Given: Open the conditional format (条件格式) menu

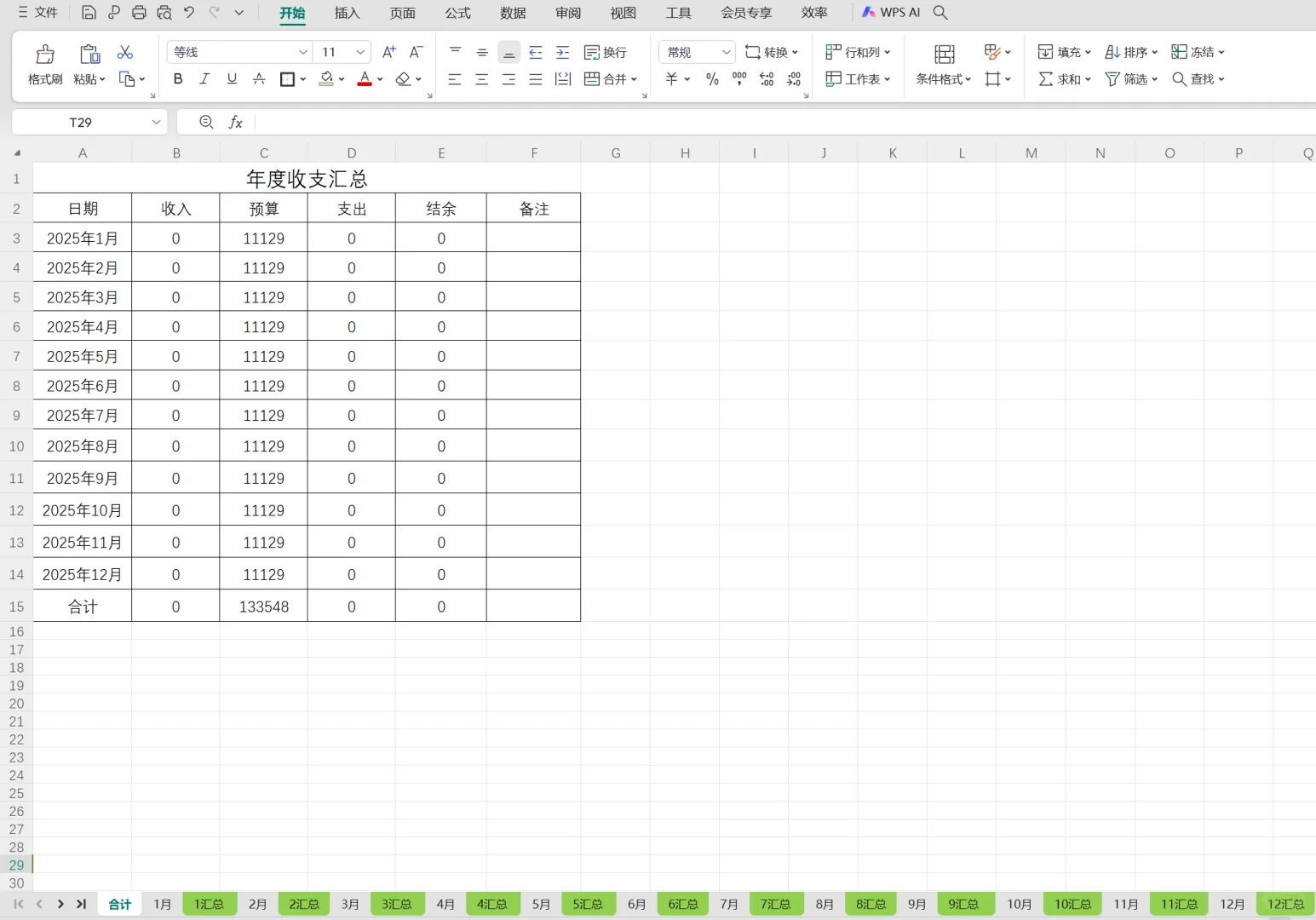Looking at the screenshot, I should click(944, 66).
